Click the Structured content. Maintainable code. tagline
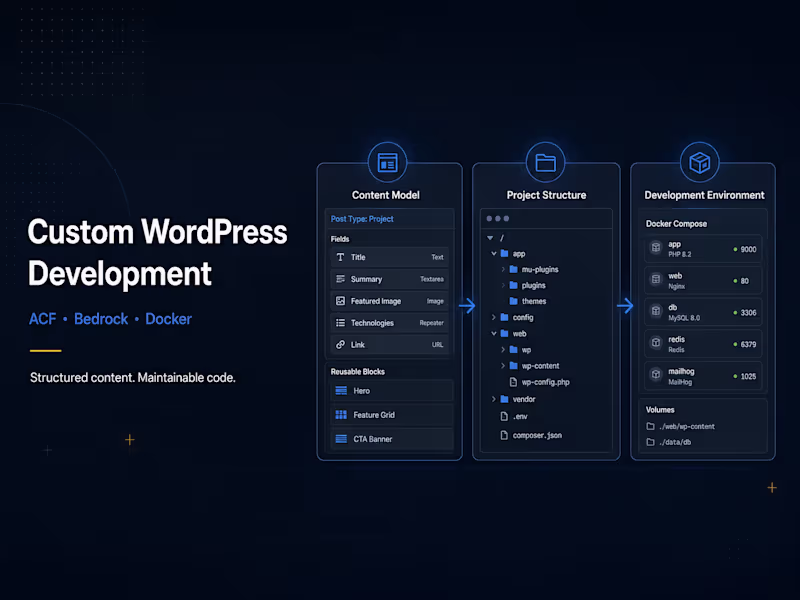This screenshot has width=800, height=600. click(x=133, y=378)
